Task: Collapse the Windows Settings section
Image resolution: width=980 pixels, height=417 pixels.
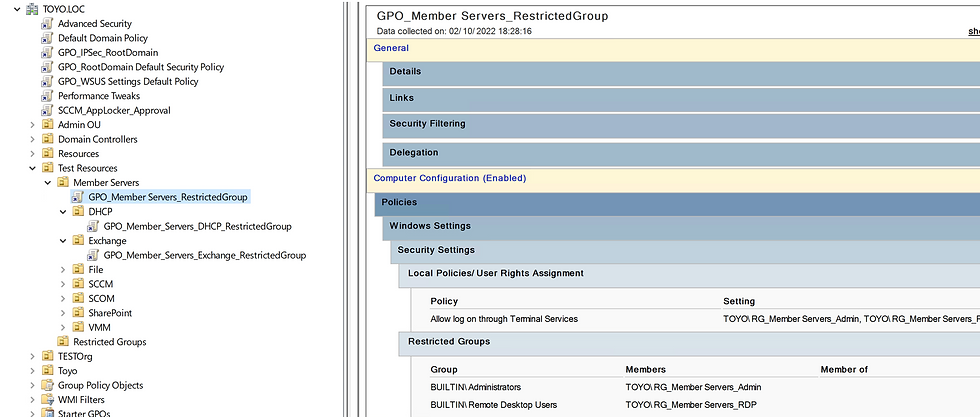Action: pos(681,228)
